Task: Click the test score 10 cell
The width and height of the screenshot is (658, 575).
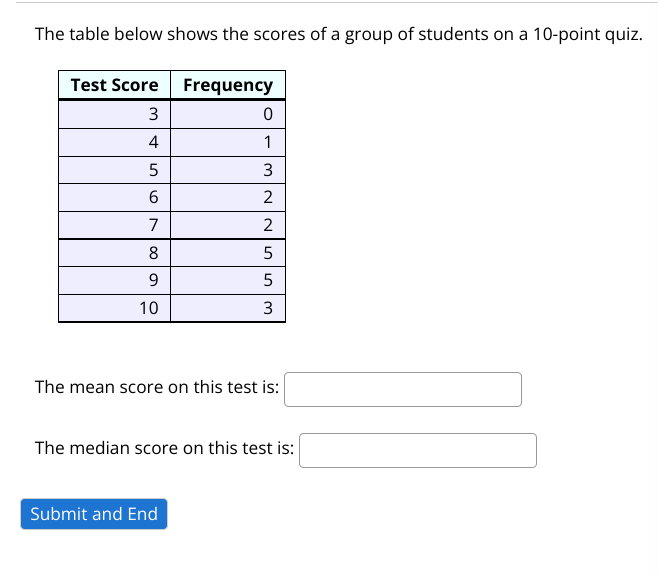Action: pyautogui.click(x=115, y=308)
